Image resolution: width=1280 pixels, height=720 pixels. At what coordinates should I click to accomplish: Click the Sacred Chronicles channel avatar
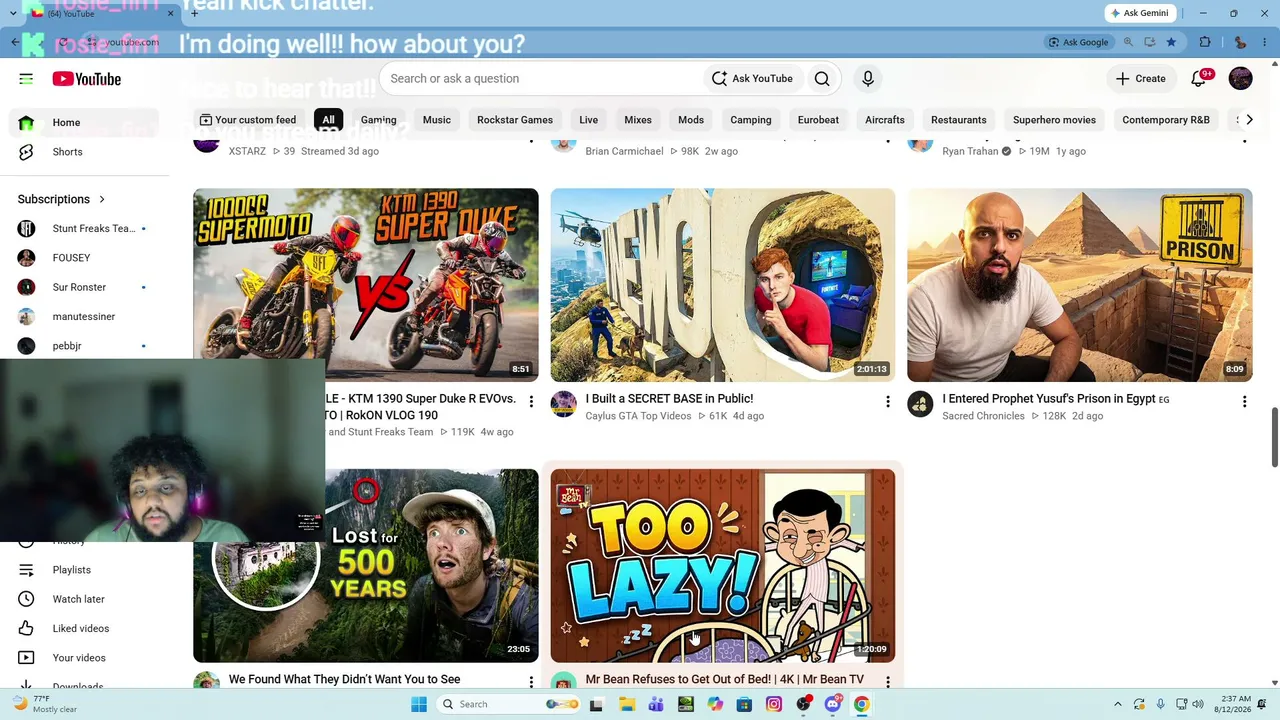coord(920,404)
